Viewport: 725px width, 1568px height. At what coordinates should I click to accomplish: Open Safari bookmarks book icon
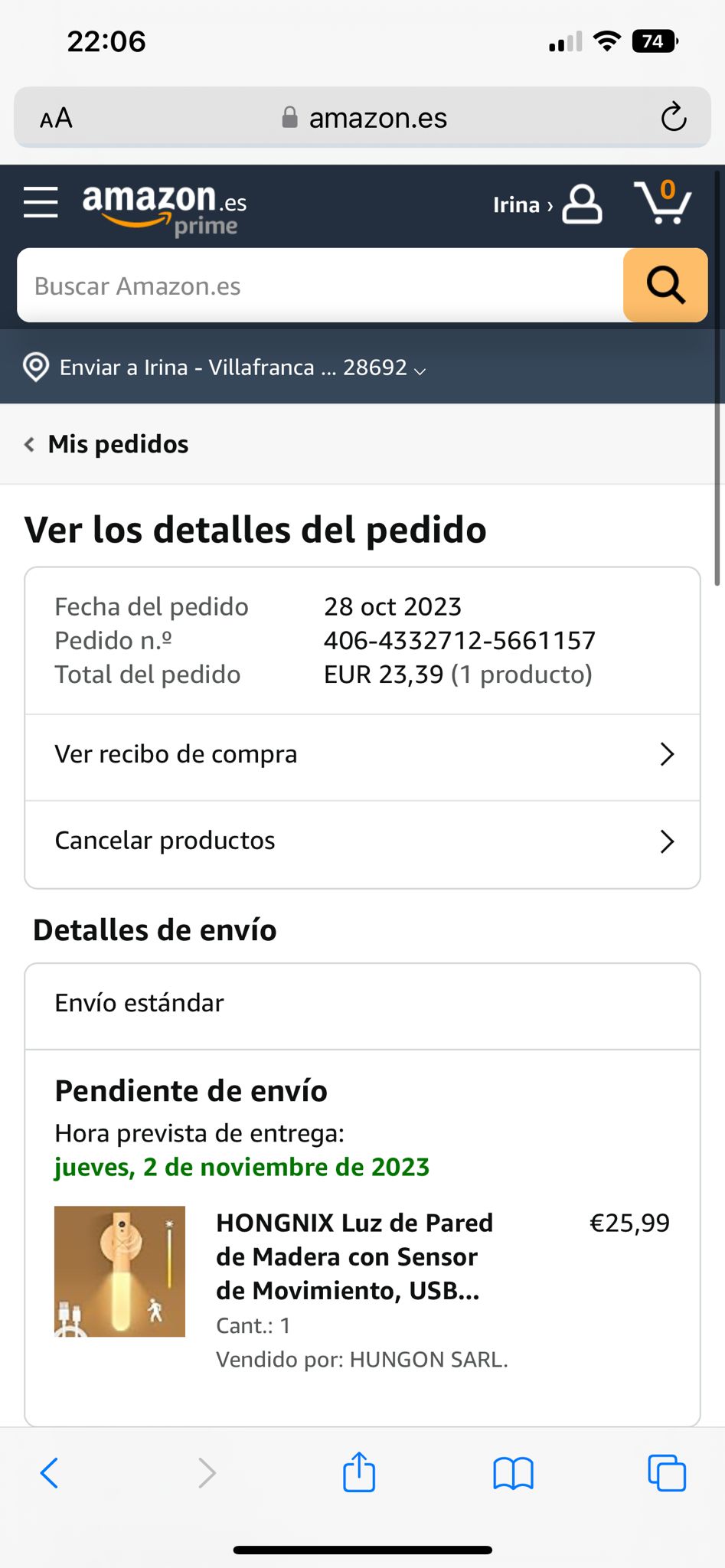[x=513, y=1473]
